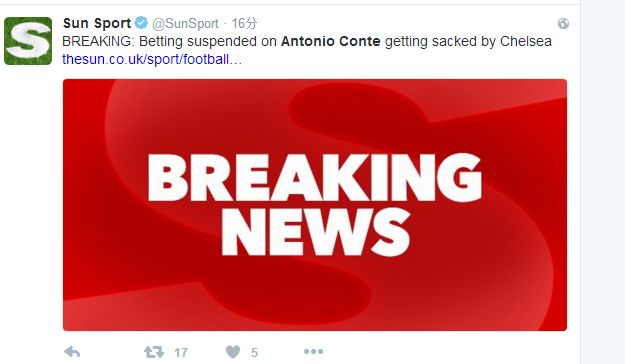
Task: Click the retweet count 17
Action: [181, 352]
